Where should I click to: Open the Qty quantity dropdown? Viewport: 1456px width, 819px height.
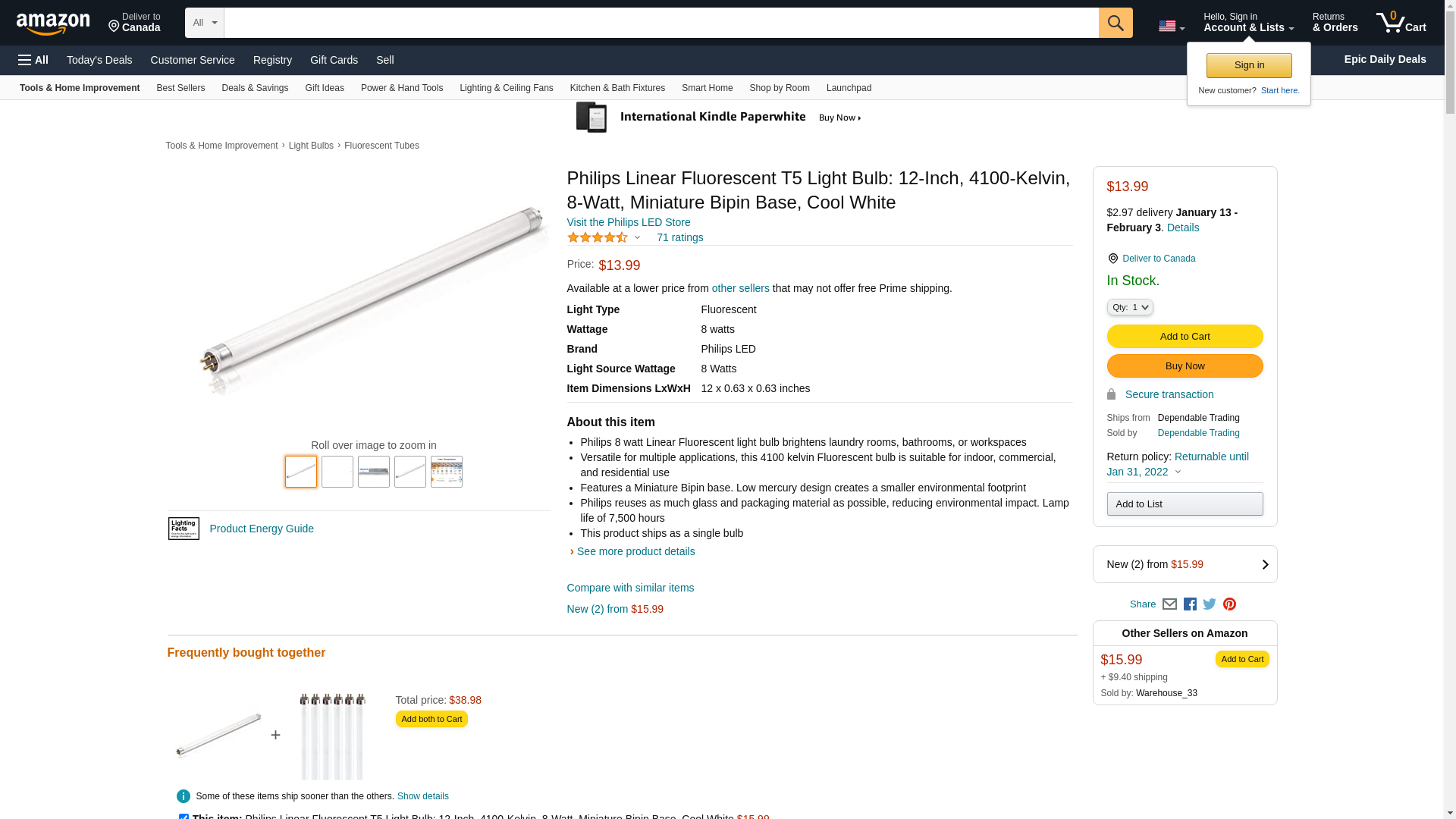point(1129,307)
